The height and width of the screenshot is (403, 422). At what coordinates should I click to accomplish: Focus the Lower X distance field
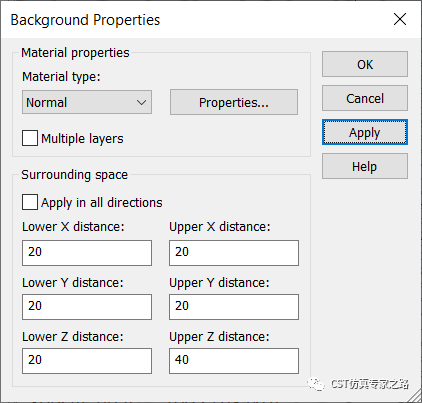click(87, 253)
